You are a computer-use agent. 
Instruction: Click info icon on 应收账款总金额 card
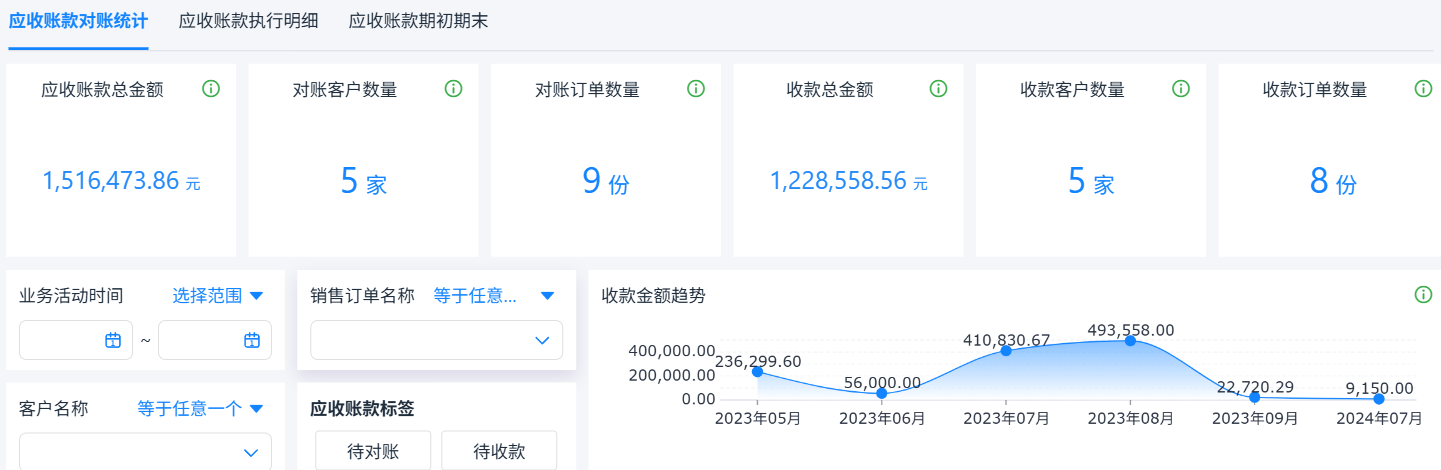point(210,89)
